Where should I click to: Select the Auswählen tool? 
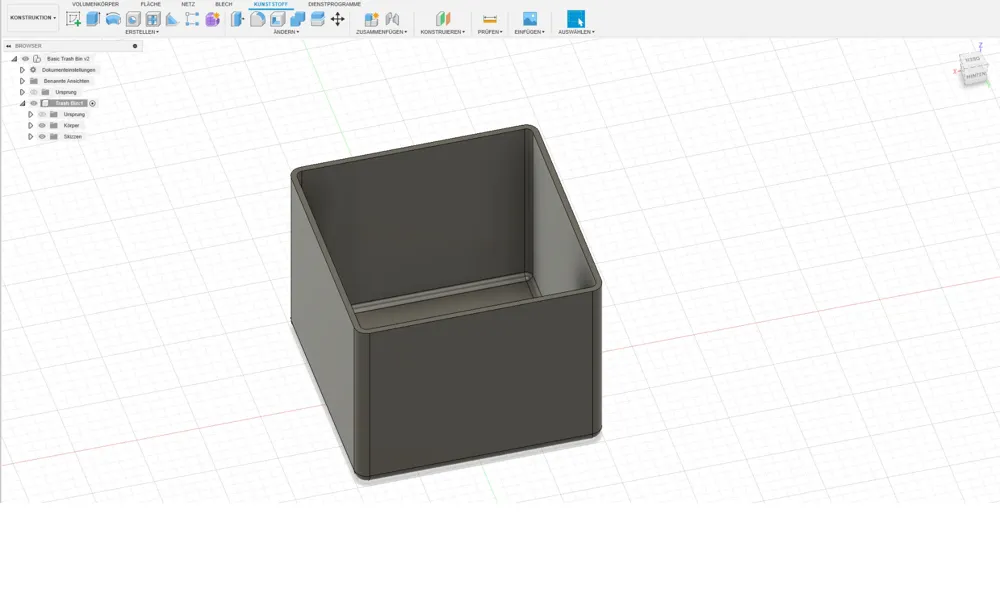click(x=576, y=19)
